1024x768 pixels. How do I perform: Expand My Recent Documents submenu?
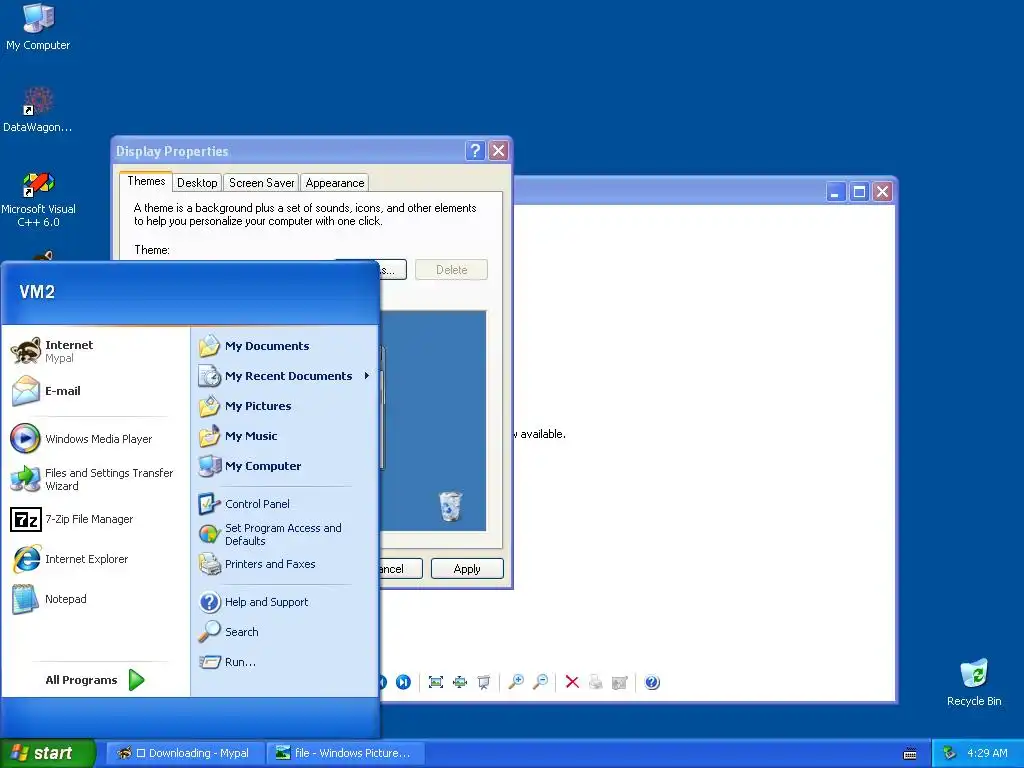point(285,376)
